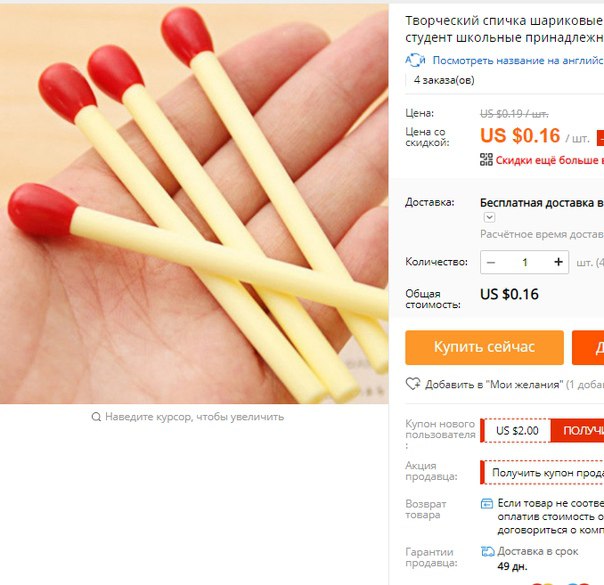
Task: Click the US $2.00 new user coupon
Action: tap(517, 431)
